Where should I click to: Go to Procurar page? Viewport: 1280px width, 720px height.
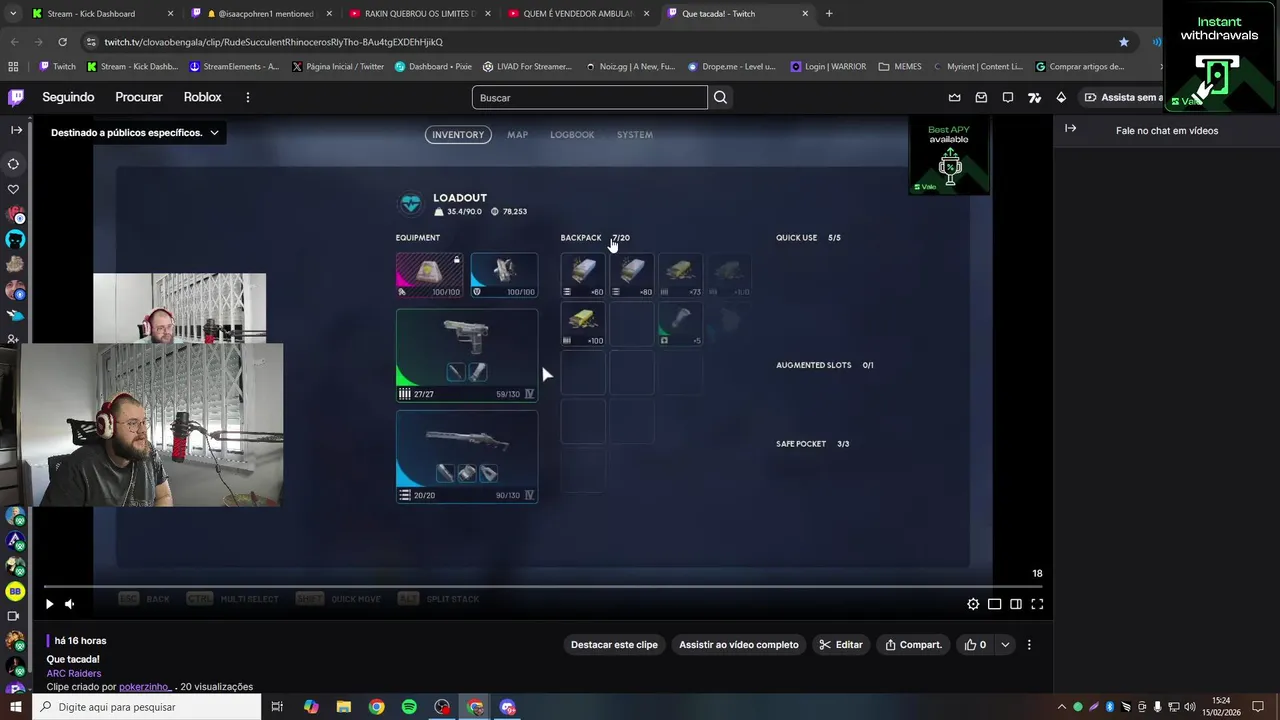(x=139, y=97)
